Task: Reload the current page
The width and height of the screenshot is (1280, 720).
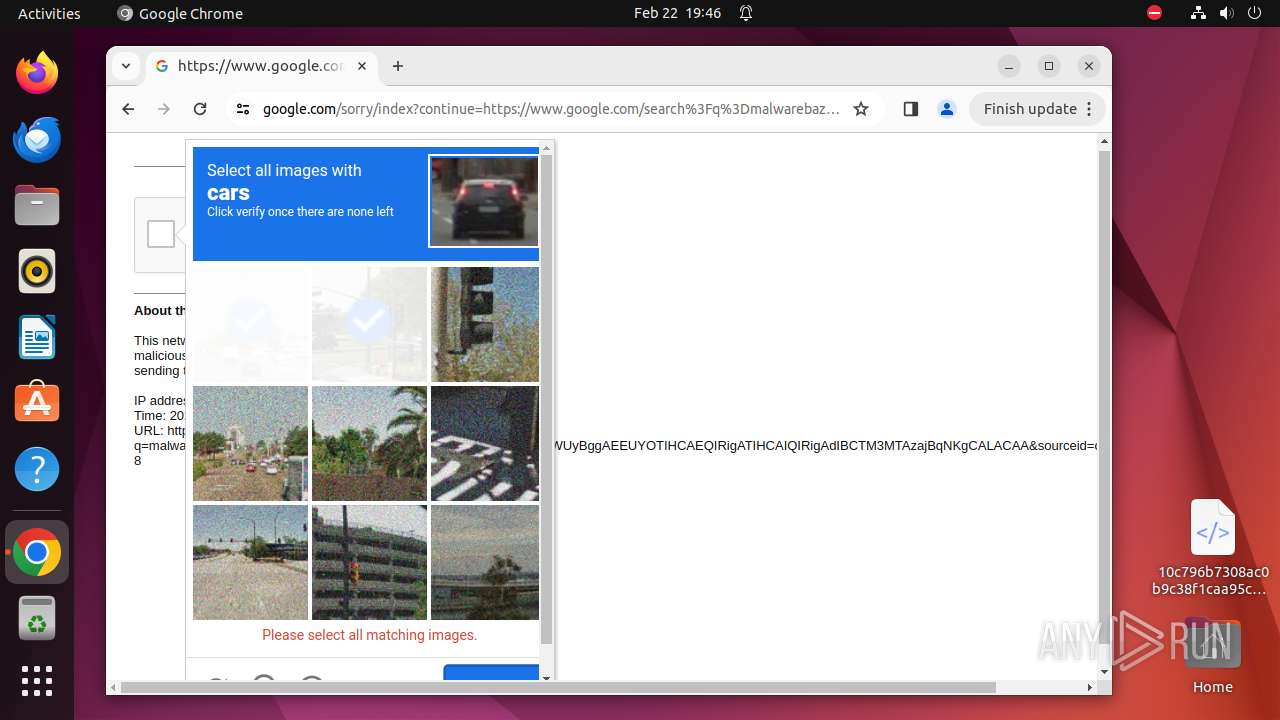Action: click(x=200, y=109)
